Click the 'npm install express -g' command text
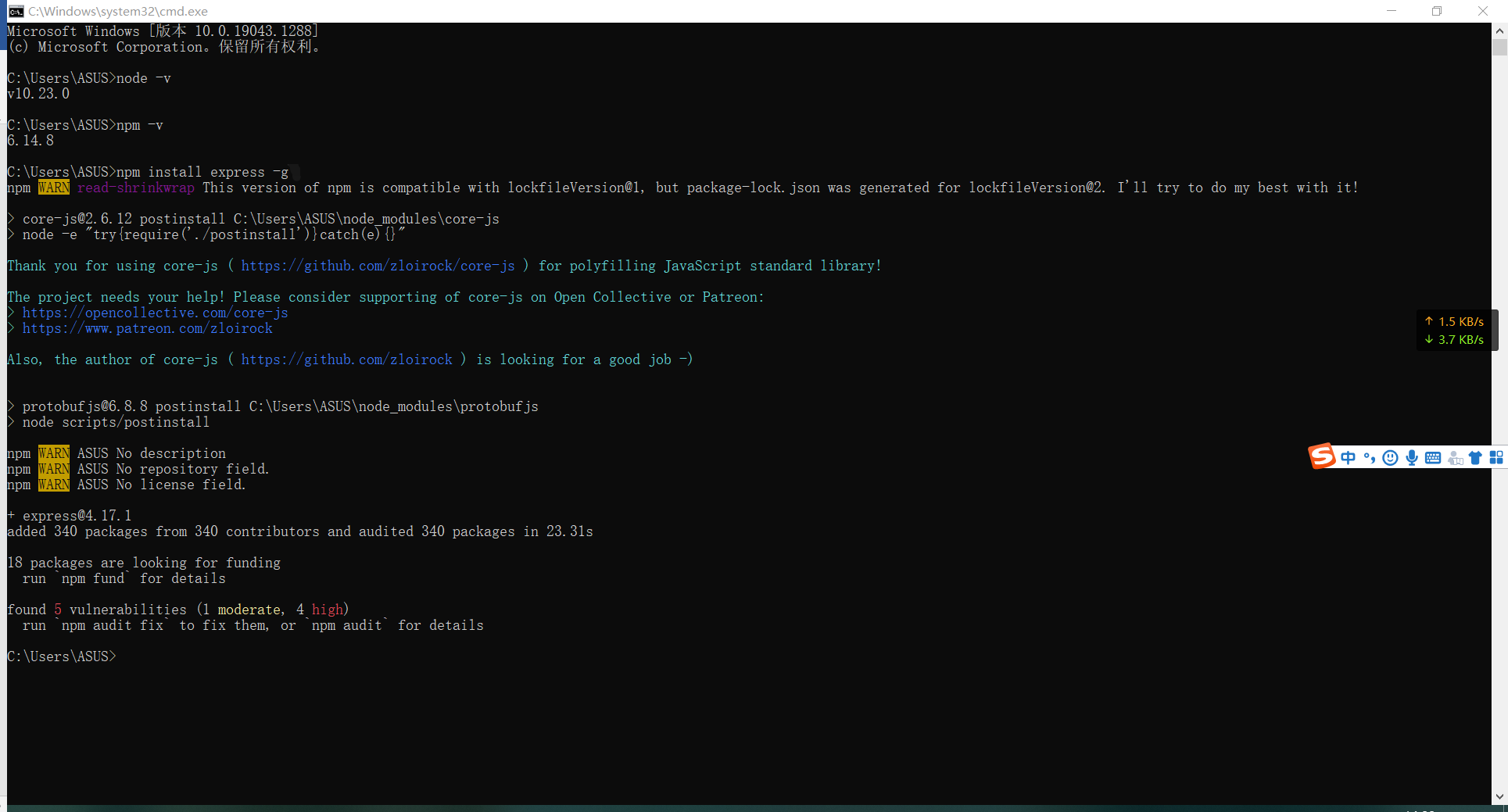The image size is (1508, 812). coord(202,172)
